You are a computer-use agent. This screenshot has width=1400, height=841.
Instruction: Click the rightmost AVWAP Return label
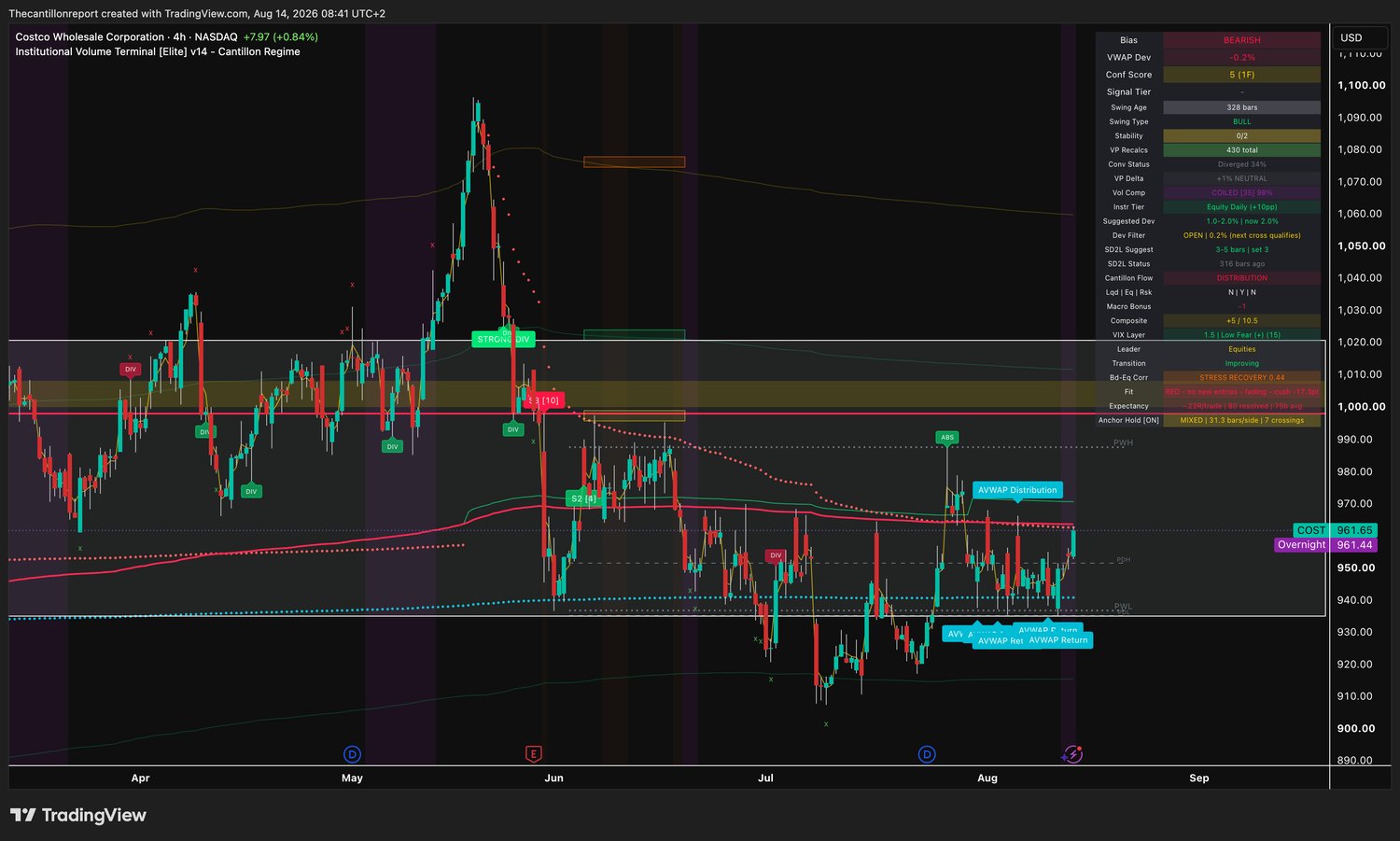(1058, 640)
